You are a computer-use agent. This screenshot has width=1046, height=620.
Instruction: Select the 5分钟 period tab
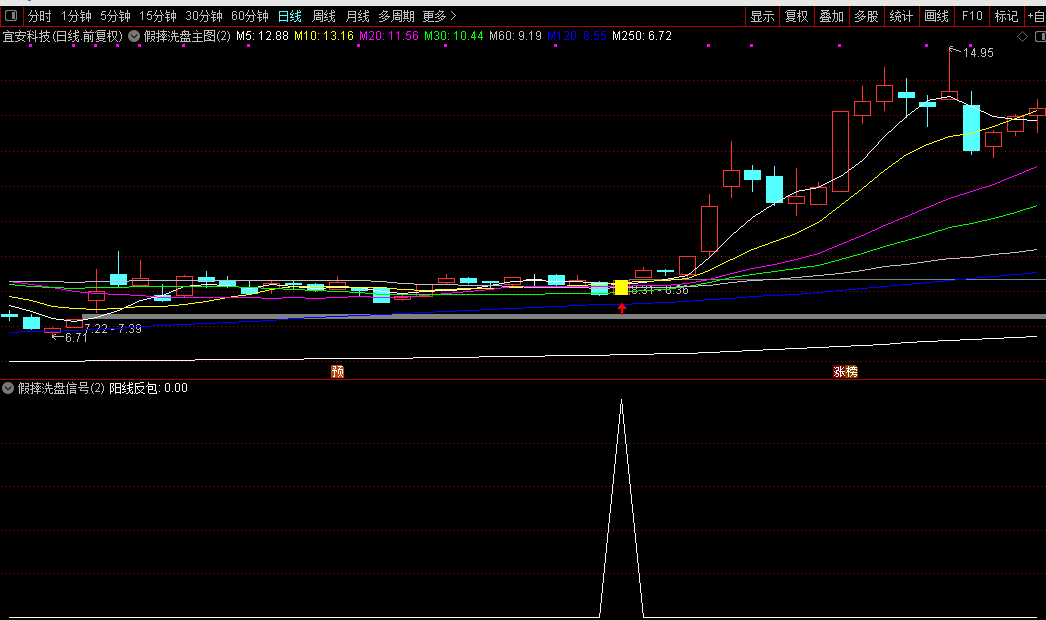click(115, 16)
